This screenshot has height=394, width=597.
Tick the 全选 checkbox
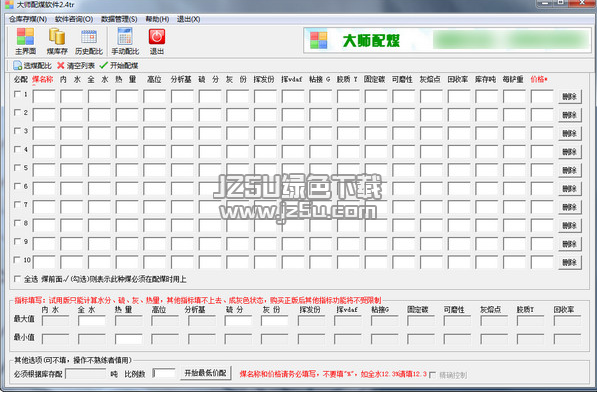(x=17, y=279)
